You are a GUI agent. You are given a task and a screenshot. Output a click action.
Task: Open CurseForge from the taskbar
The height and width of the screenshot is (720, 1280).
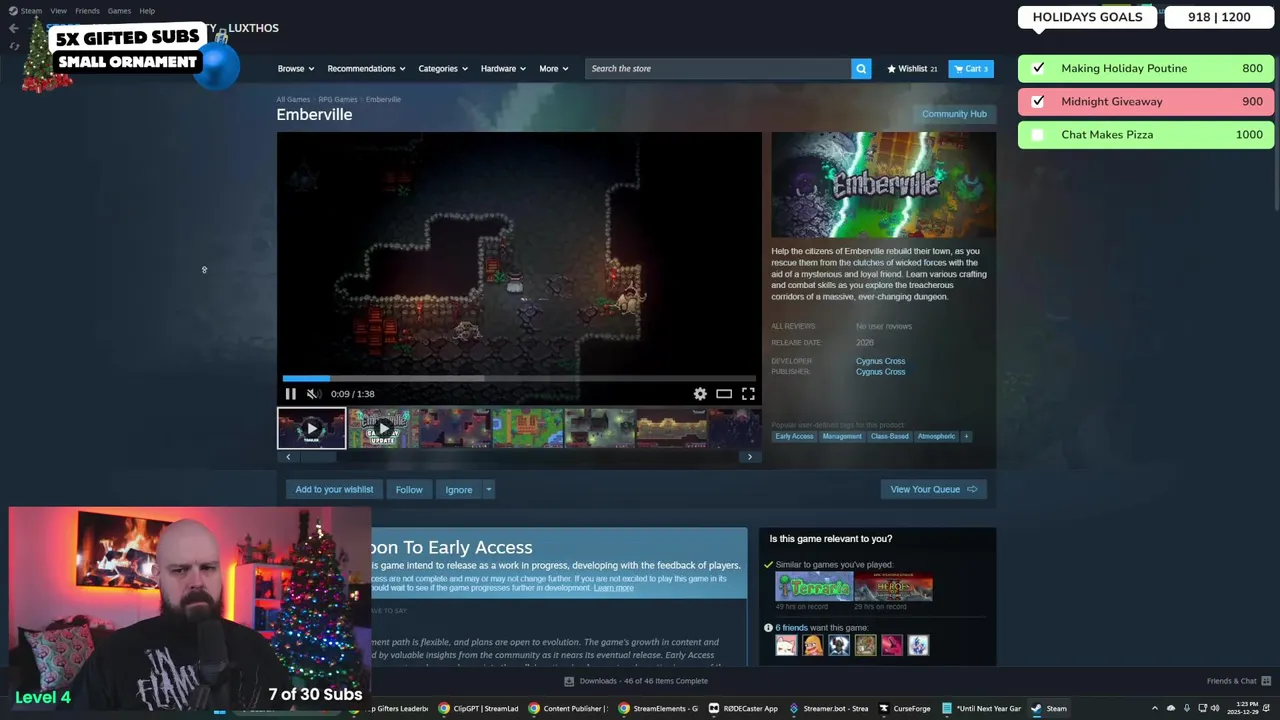[x=904, y=708]
